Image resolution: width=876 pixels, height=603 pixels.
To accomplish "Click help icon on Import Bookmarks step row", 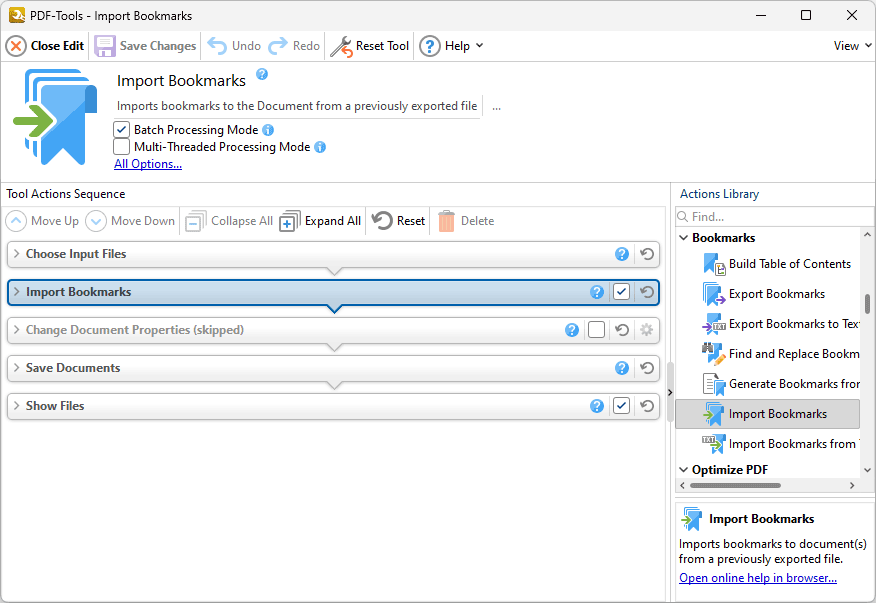I will 597,292.
